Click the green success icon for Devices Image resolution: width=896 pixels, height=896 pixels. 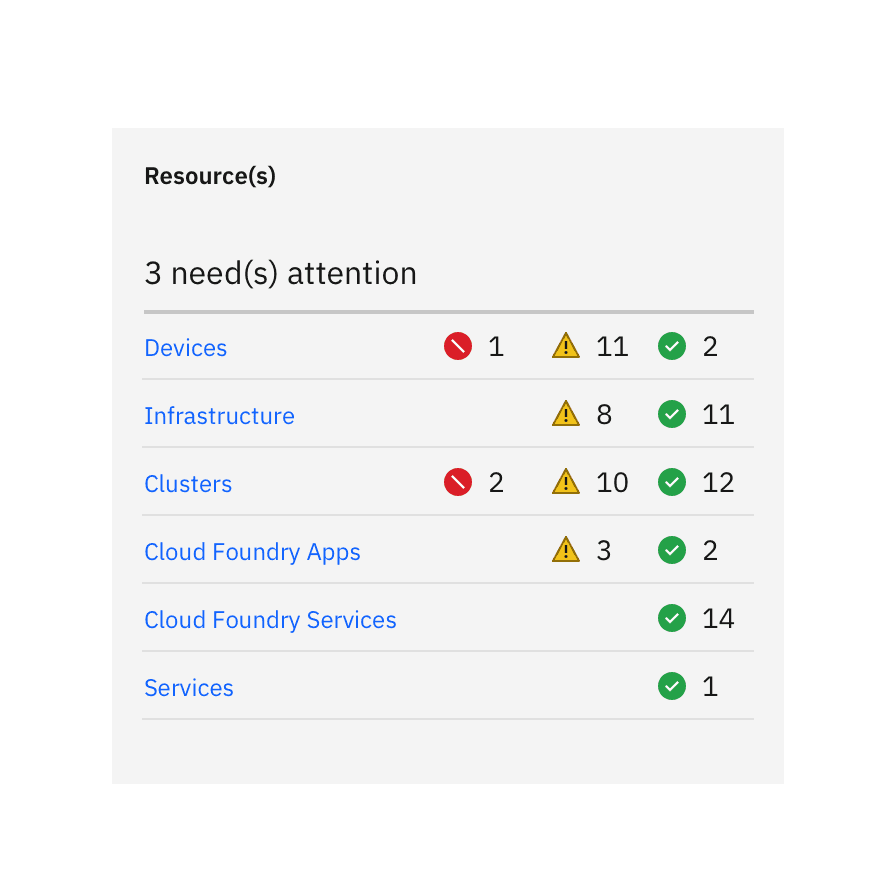[x=672, y=347]
